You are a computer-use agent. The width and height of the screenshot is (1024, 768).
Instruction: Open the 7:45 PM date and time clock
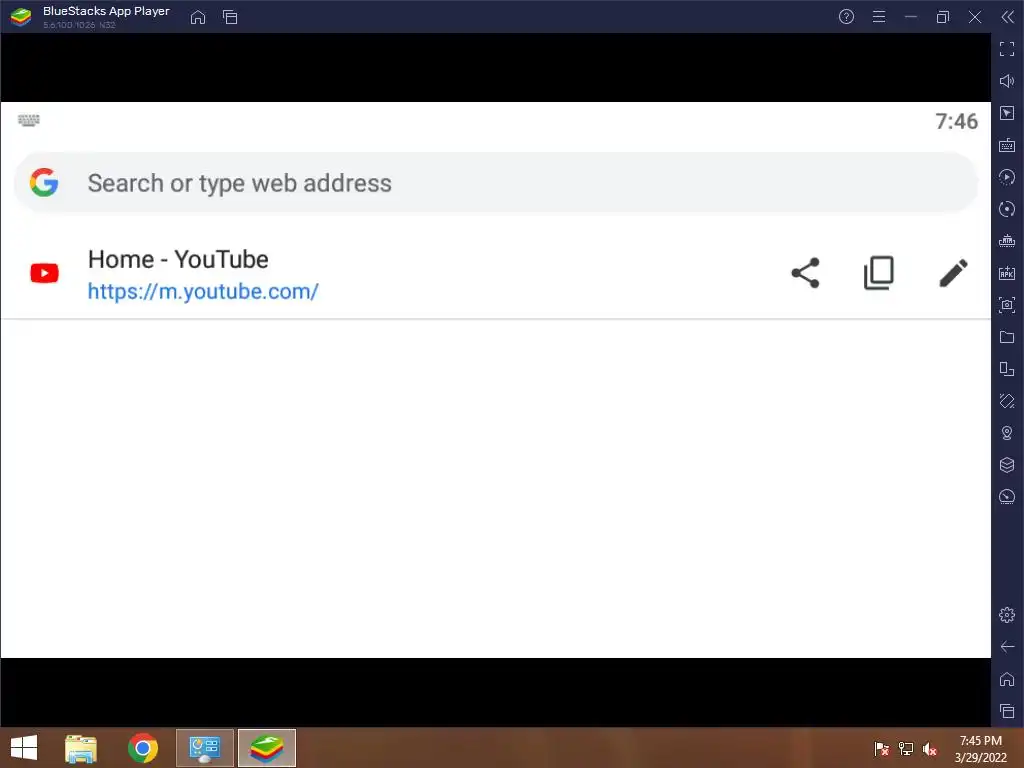click(x=980, y=749)
